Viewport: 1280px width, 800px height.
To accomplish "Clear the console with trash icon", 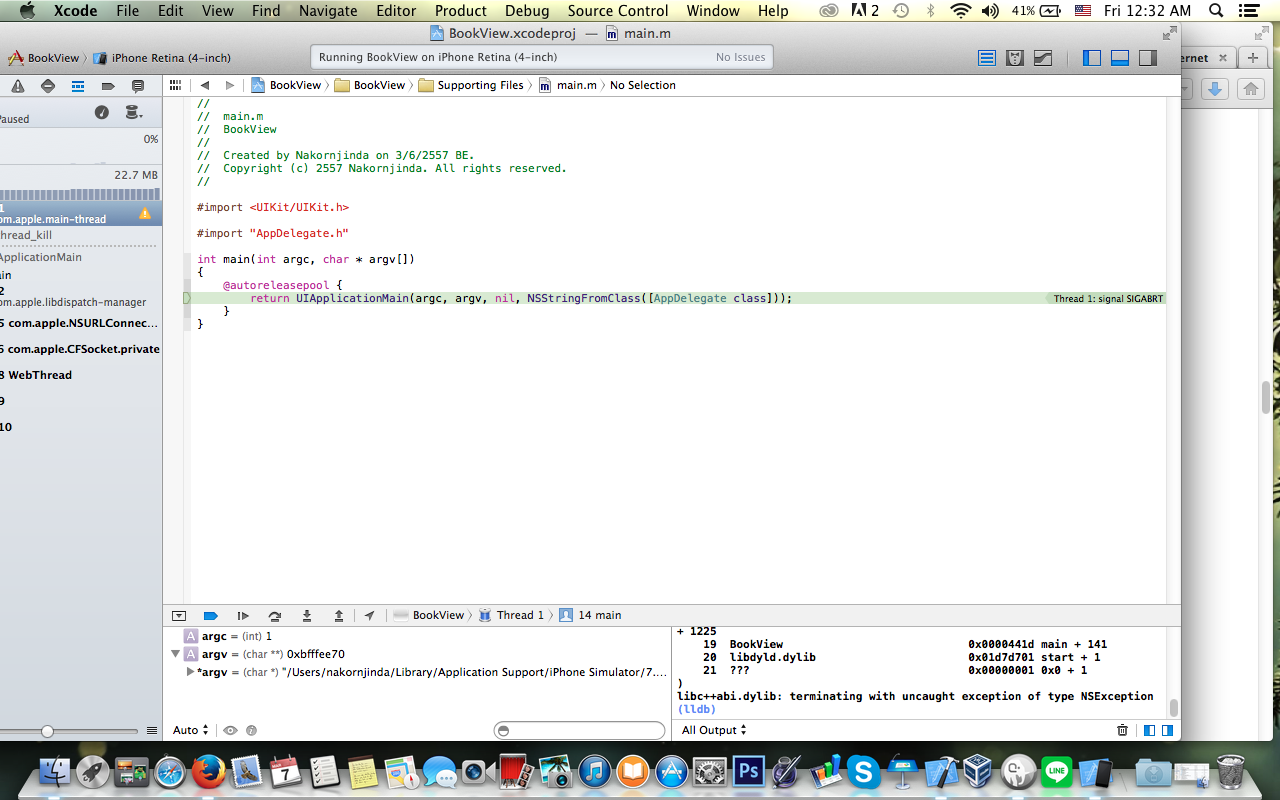I will 1122,730.
